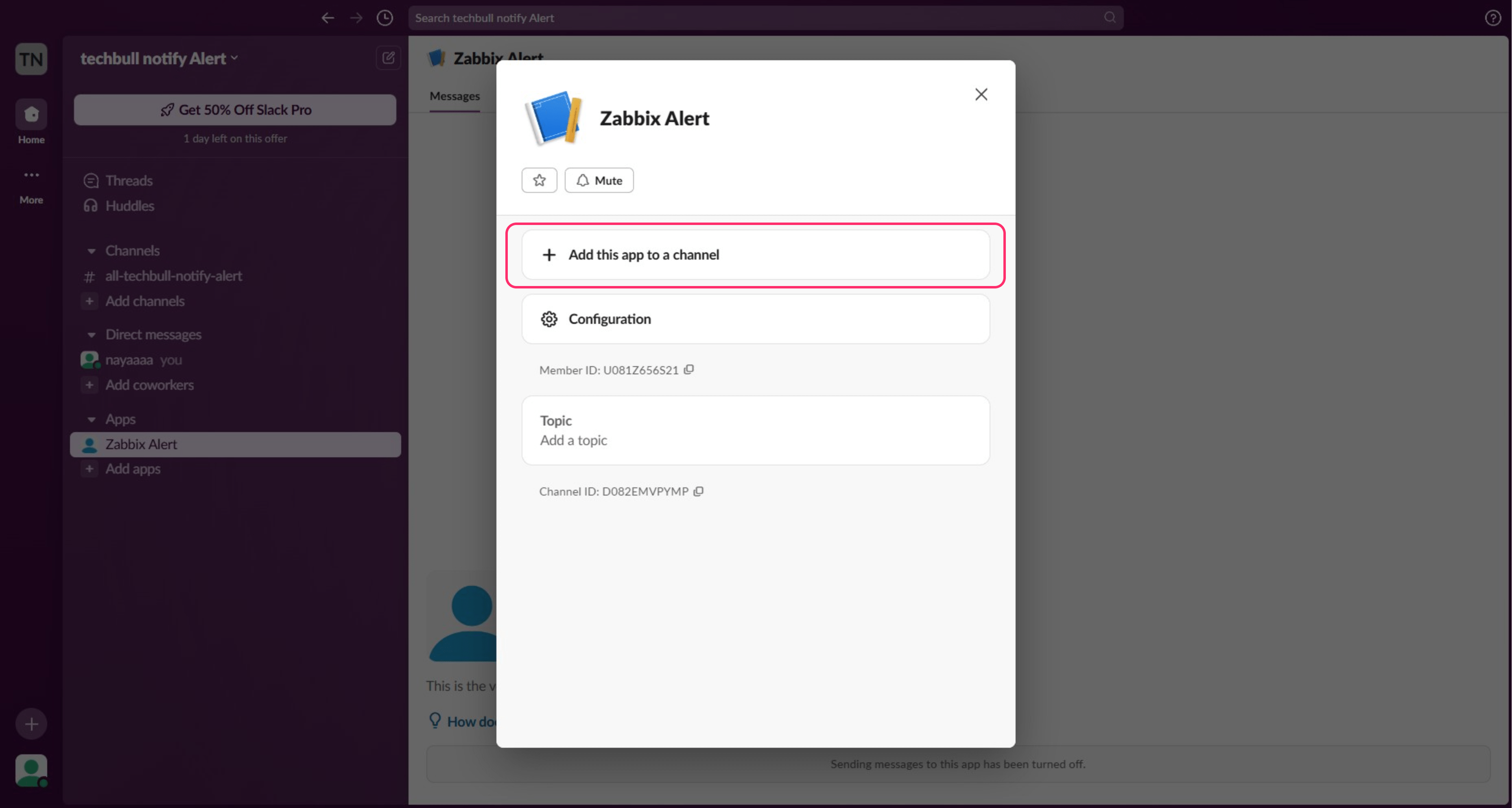Switch to the Messages tab
1512x808 pixels.
(454, 96)
